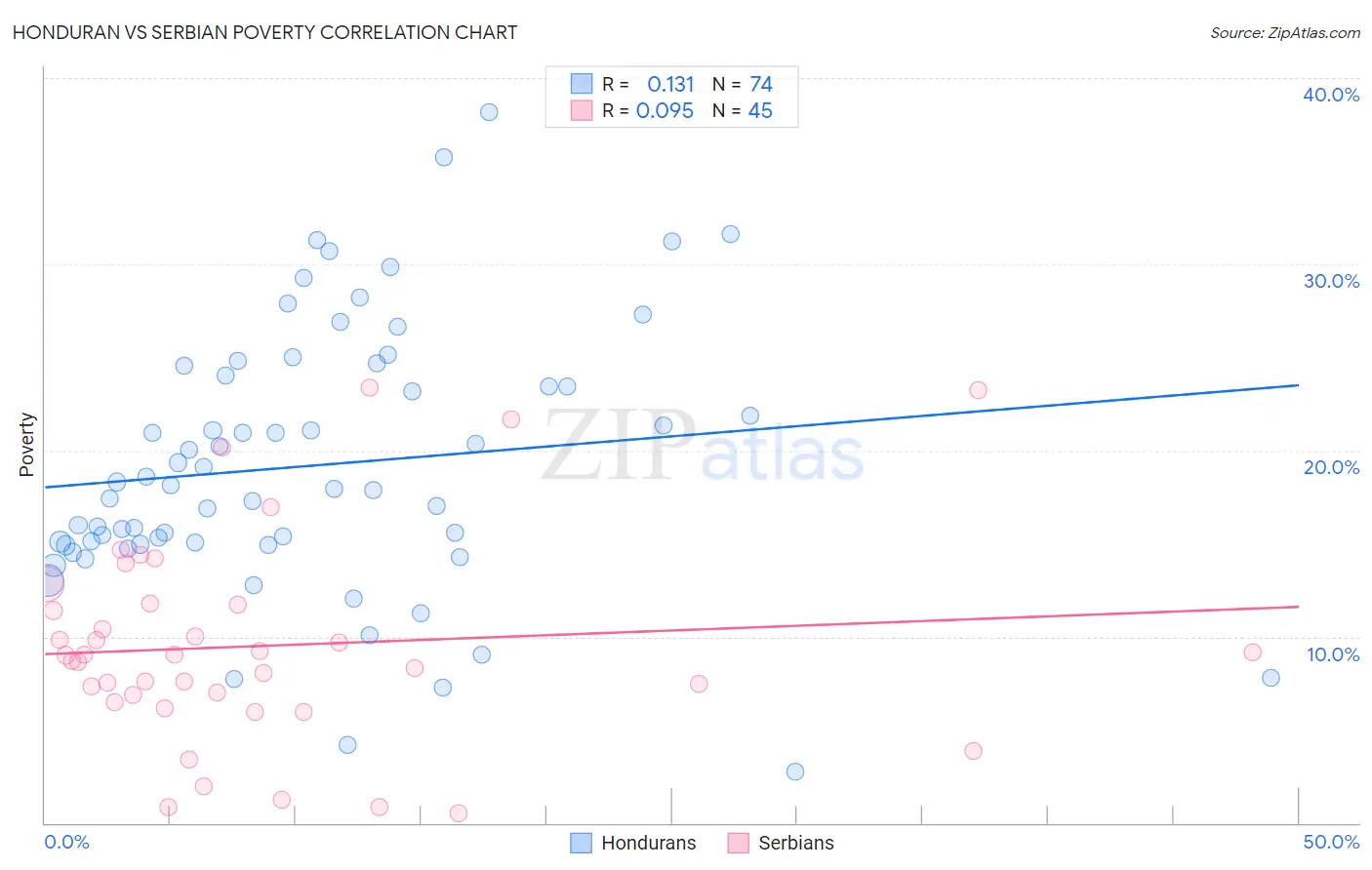1372x870 pixels.
Task: Click the 20.0% y-axis label
Action: [1331, 467]
